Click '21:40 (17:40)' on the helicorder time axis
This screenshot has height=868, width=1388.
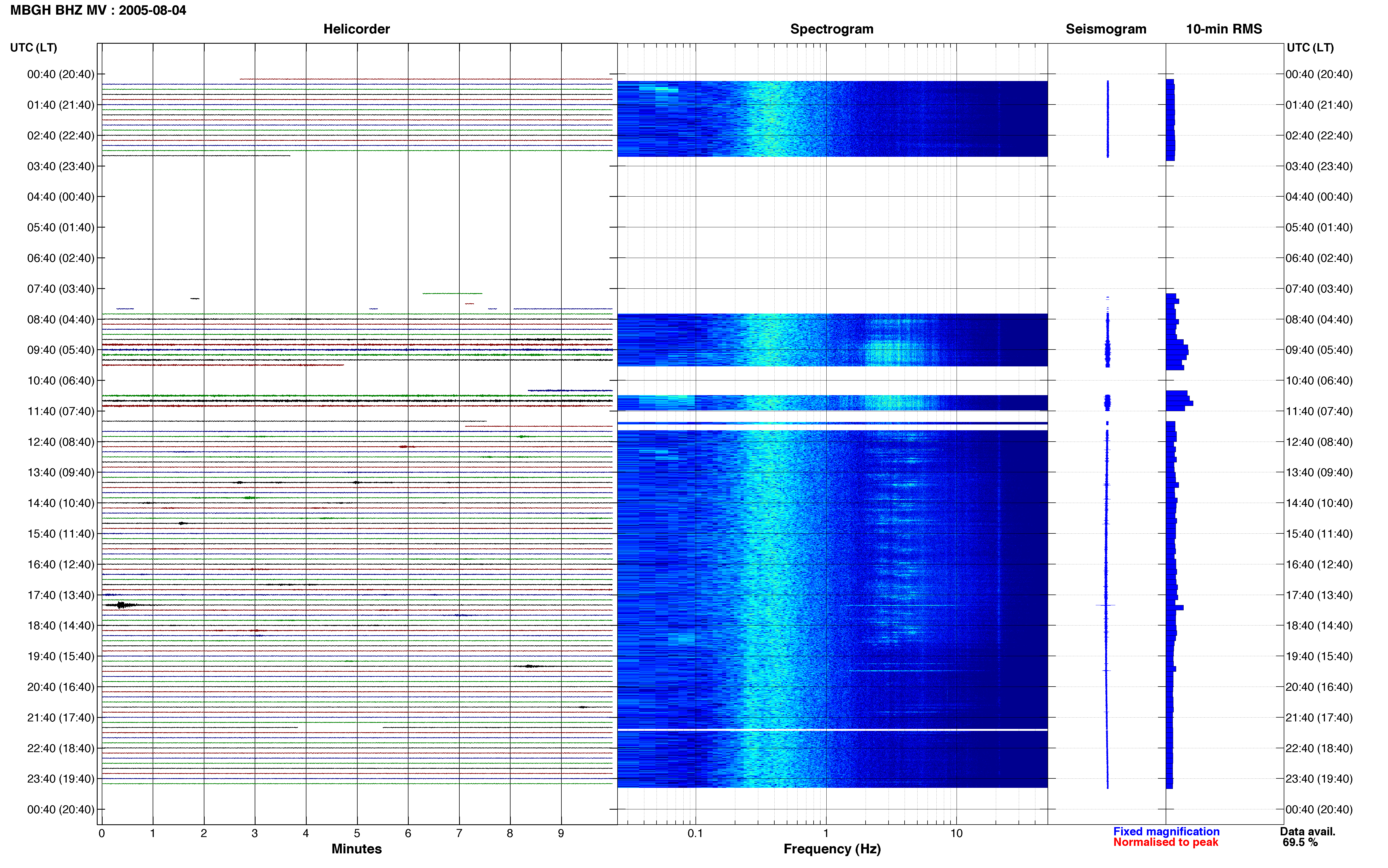coord(61,718)
